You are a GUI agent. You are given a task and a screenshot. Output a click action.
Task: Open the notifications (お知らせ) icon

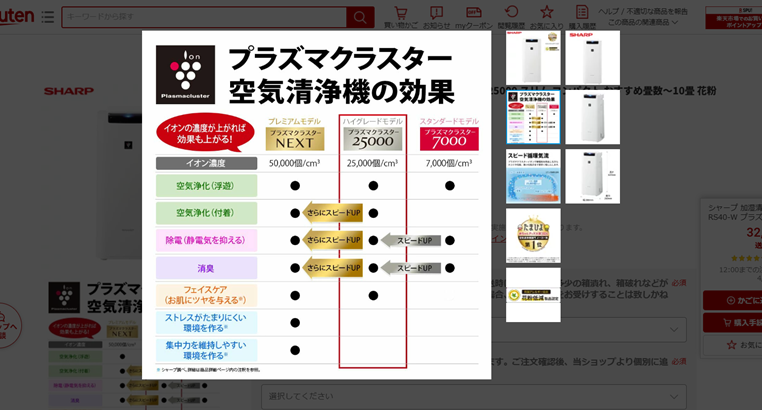coord(436,17)
